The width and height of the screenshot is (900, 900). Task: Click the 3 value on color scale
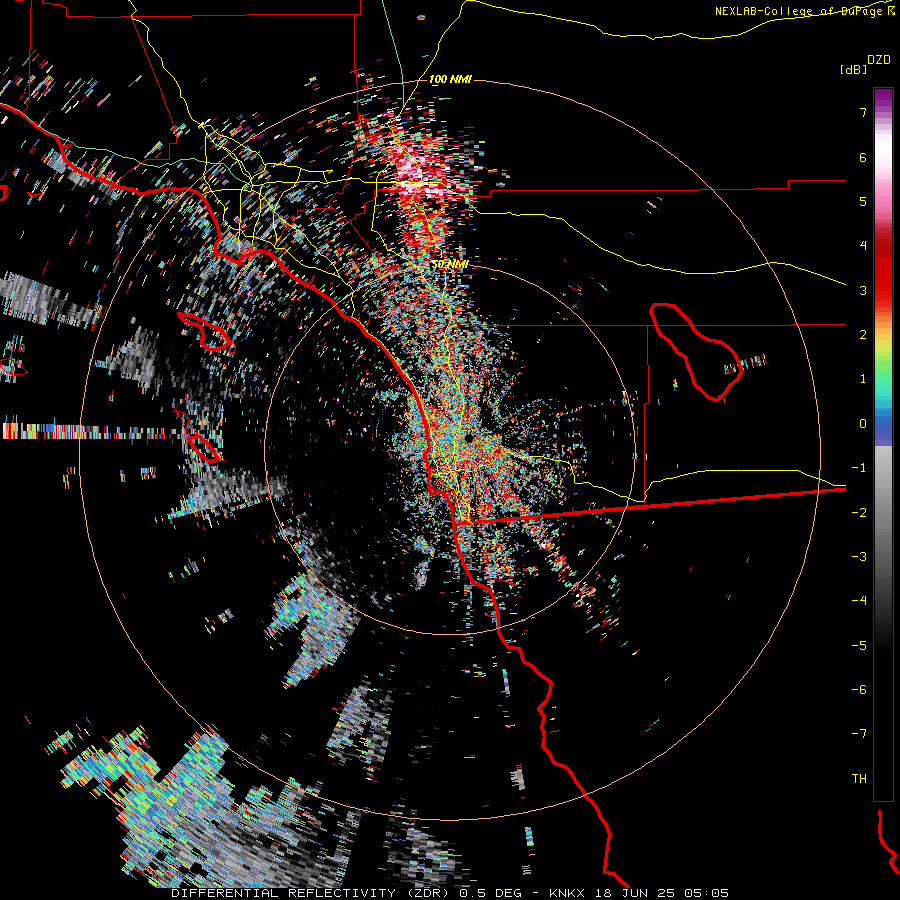(863, 290)
